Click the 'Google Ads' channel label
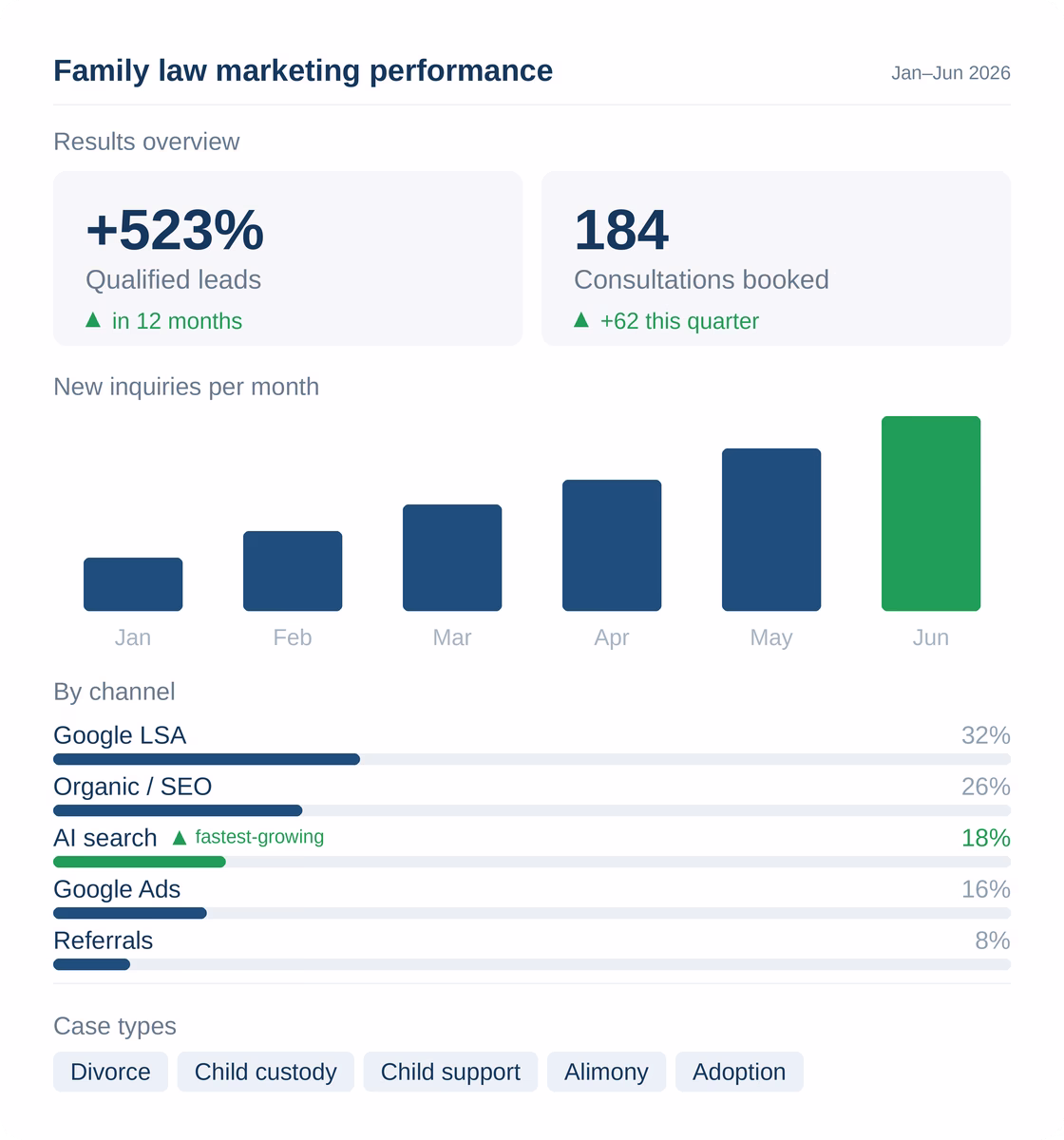Screen dimensions: 1064x1140 (117, 889)
